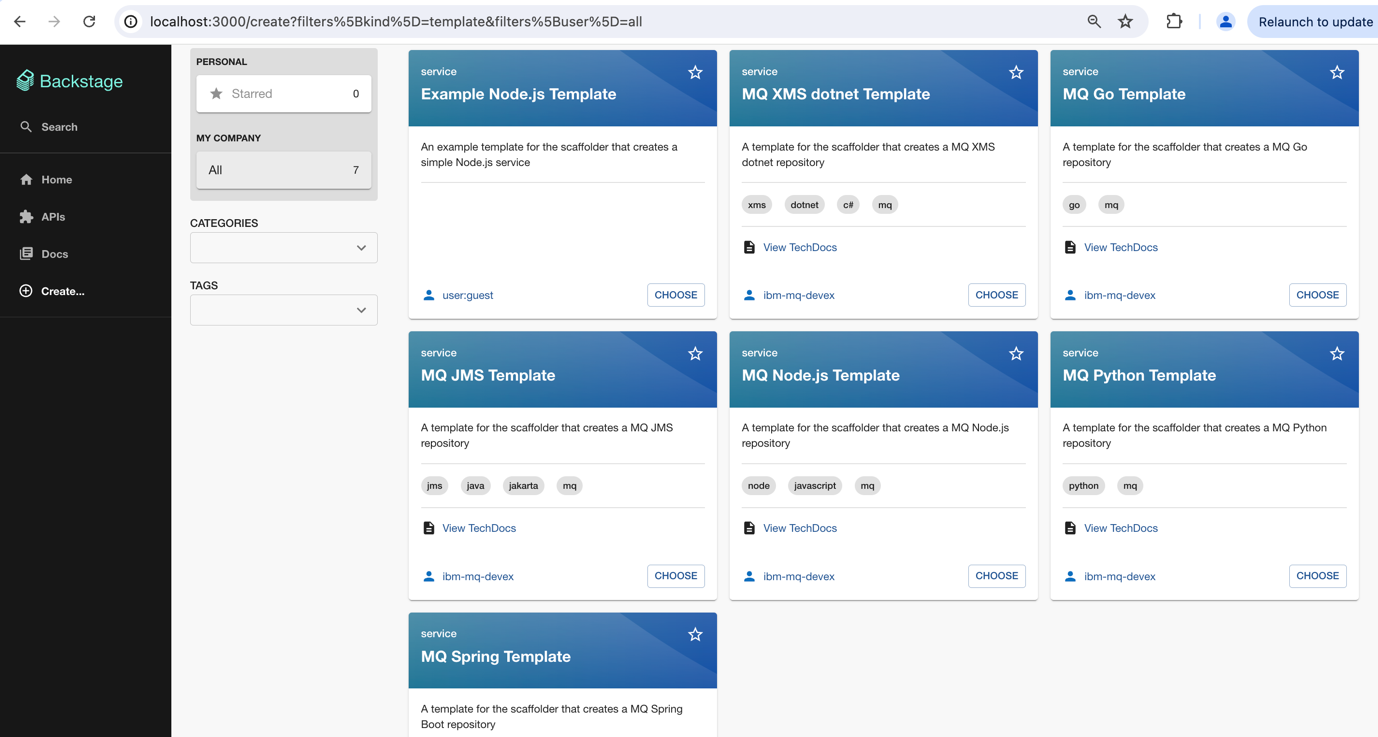
Task: Click the go tag chip
Action: [x=1075, y=205]
